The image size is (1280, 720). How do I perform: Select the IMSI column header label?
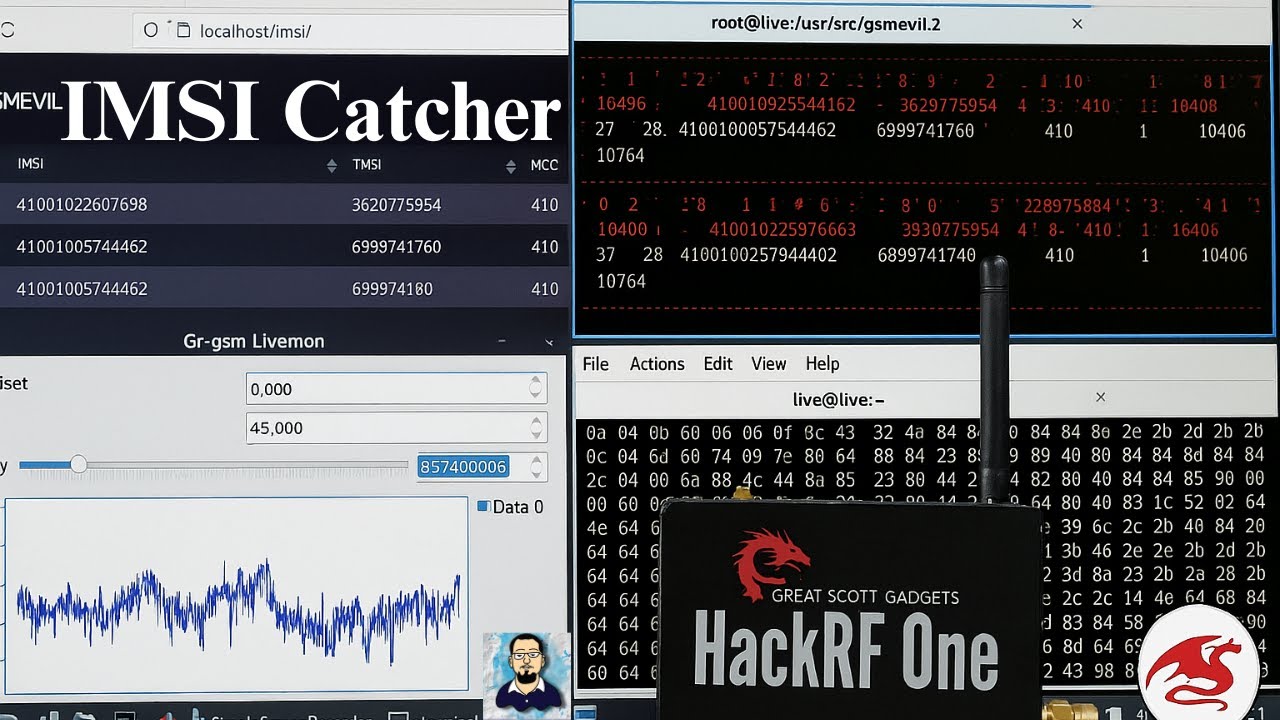point(30,164)
